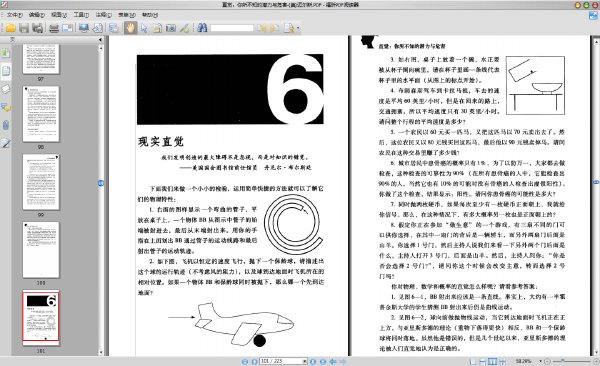Viewport: 600px width, 366px height.
Task: Select the Snapshot camera tool
Action: 171,28
